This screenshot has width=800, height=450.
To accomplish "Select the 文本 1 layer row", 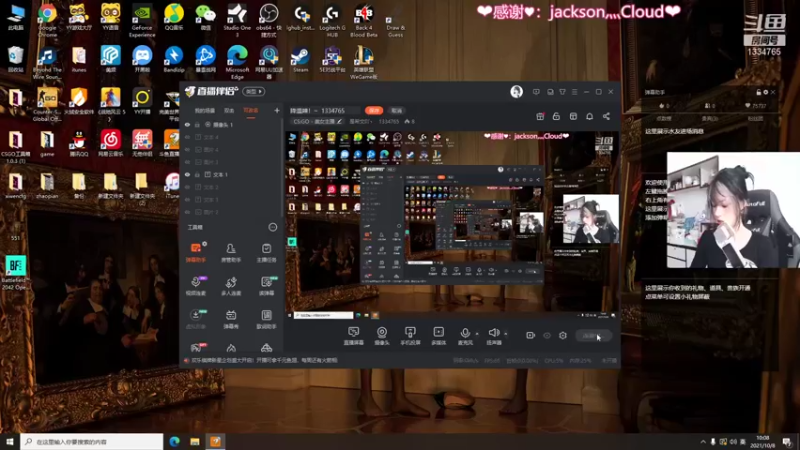I will coord(231,174).
